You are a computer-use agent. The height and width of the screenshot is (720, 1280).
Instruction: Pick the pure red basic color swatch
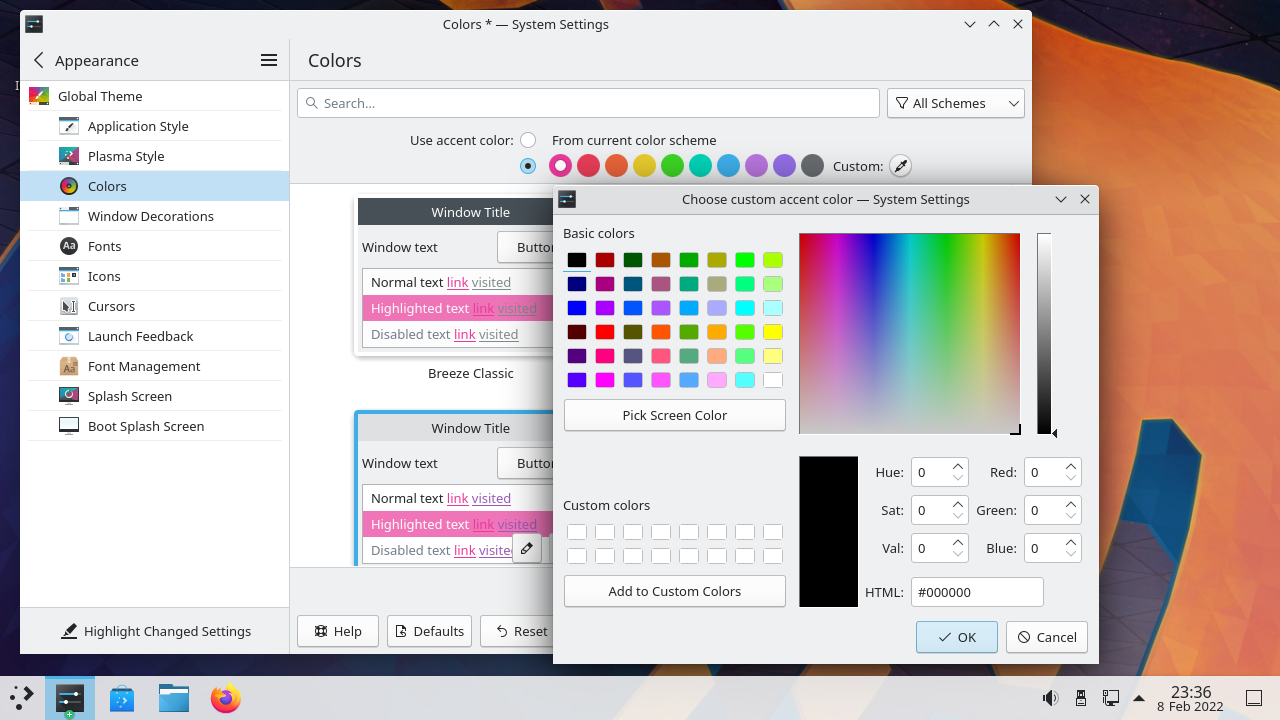(605, 332)
